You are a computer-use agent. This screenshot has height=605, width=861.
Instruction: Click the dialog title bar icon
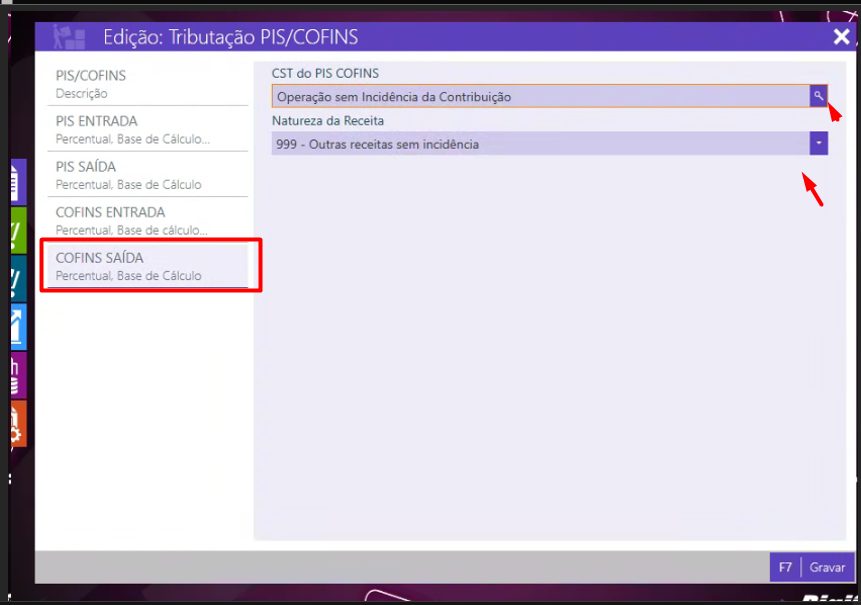tap(69, 37)
